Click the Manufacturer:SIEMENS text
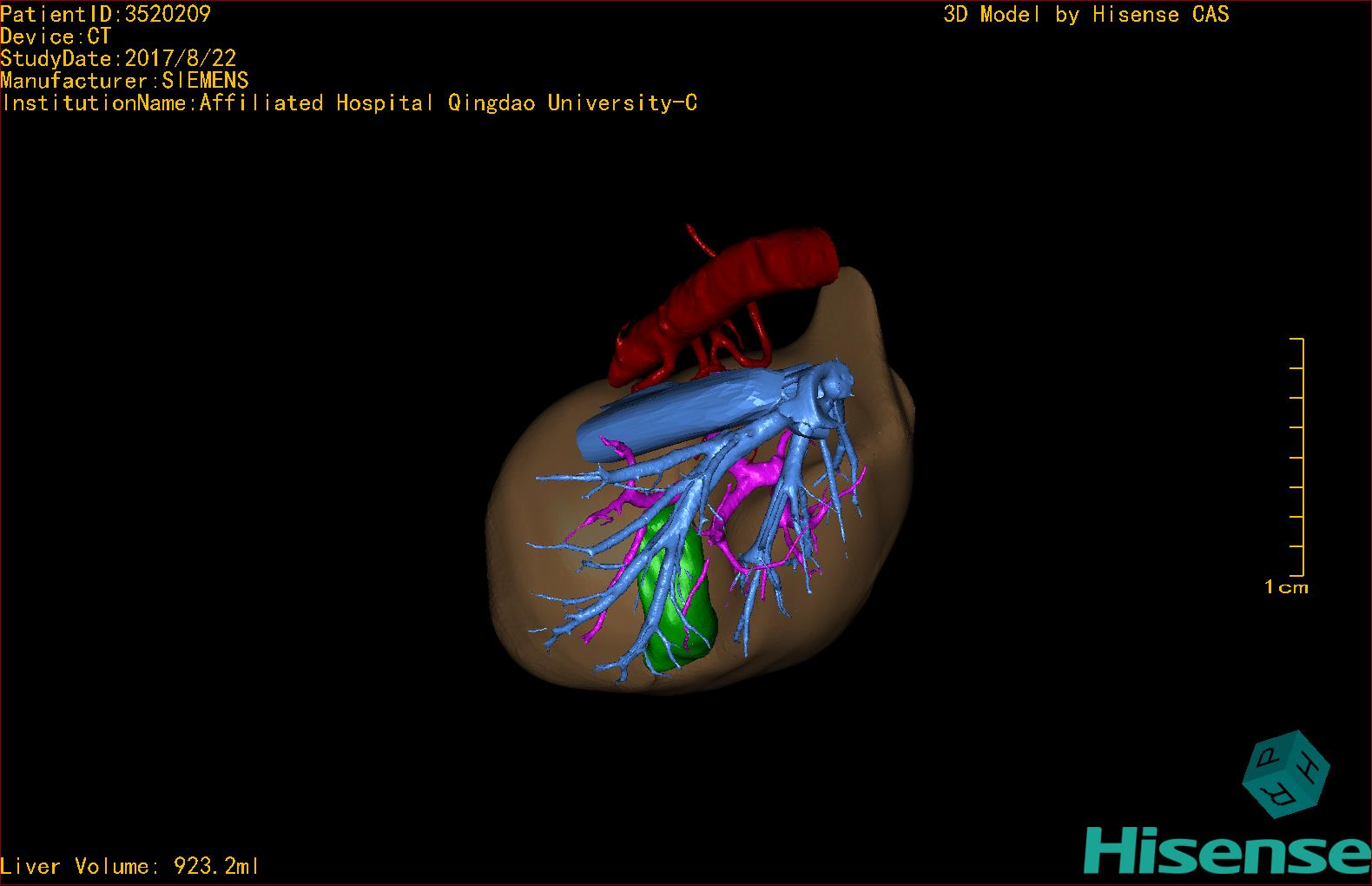 coord(125,81)
